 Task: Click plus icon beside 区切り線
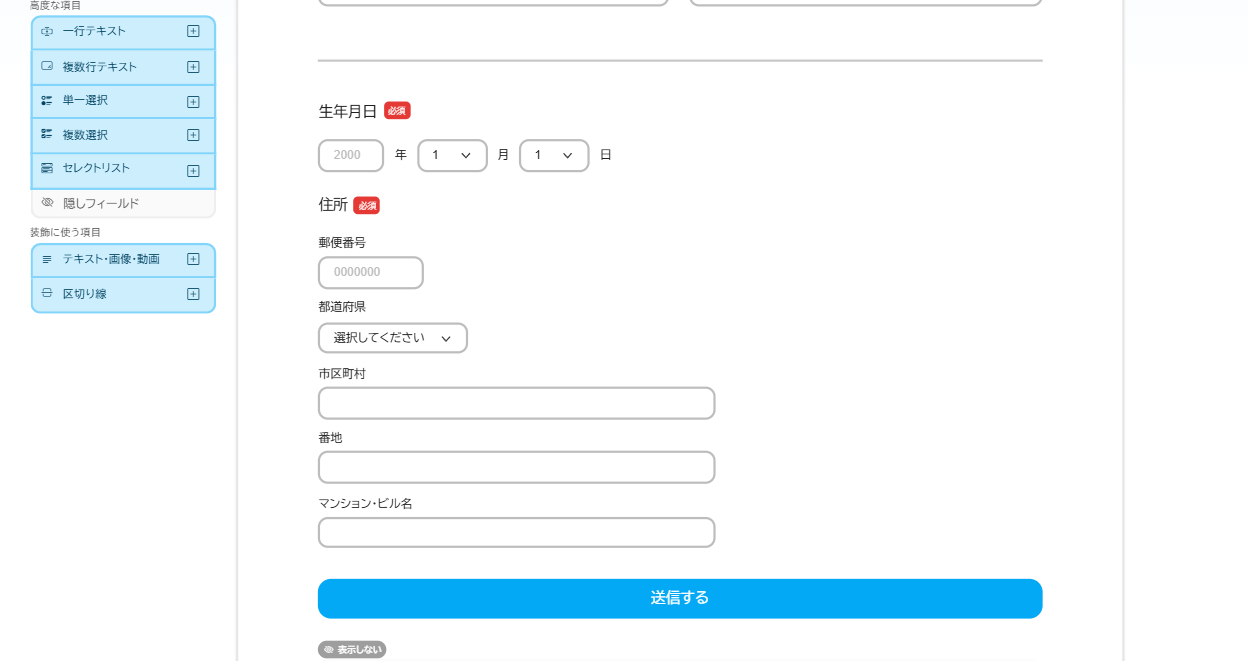click(x=193, y=294)
